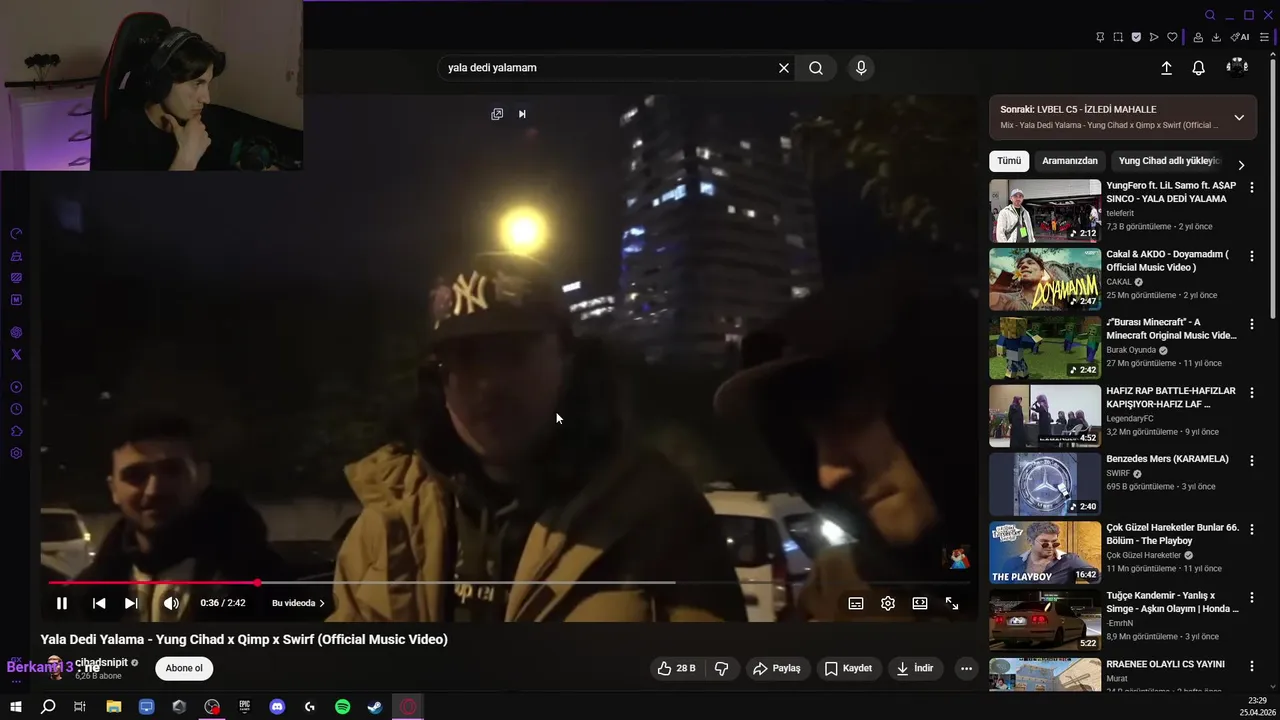Show more filter chips arrow
Image resolution: width=1280 pixels, height=720 pixels.
click(1241, 165)
